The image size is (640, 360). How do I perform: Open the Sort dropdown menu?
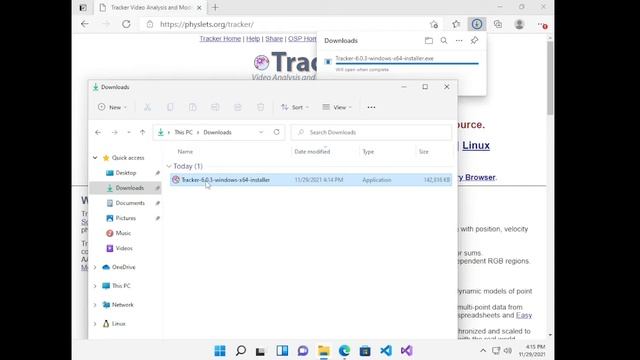click(295, 107)
